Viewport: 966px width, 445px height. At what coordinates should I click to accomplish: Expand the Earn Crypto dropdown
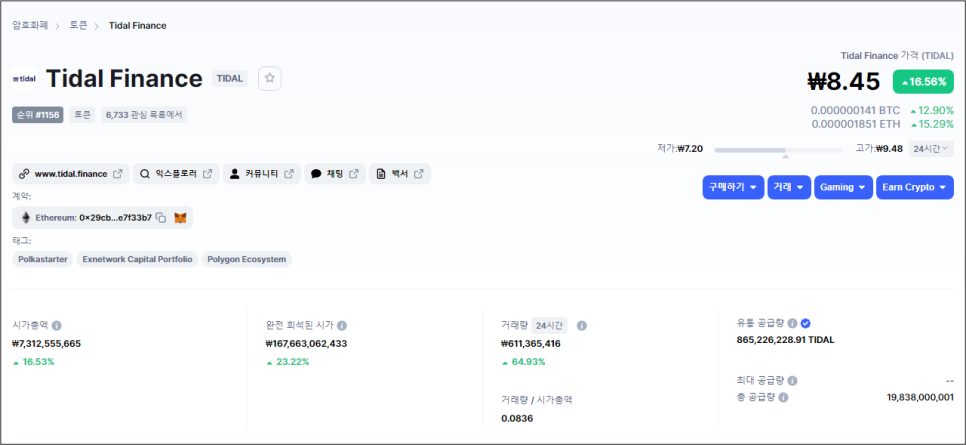tap(915, 187)
